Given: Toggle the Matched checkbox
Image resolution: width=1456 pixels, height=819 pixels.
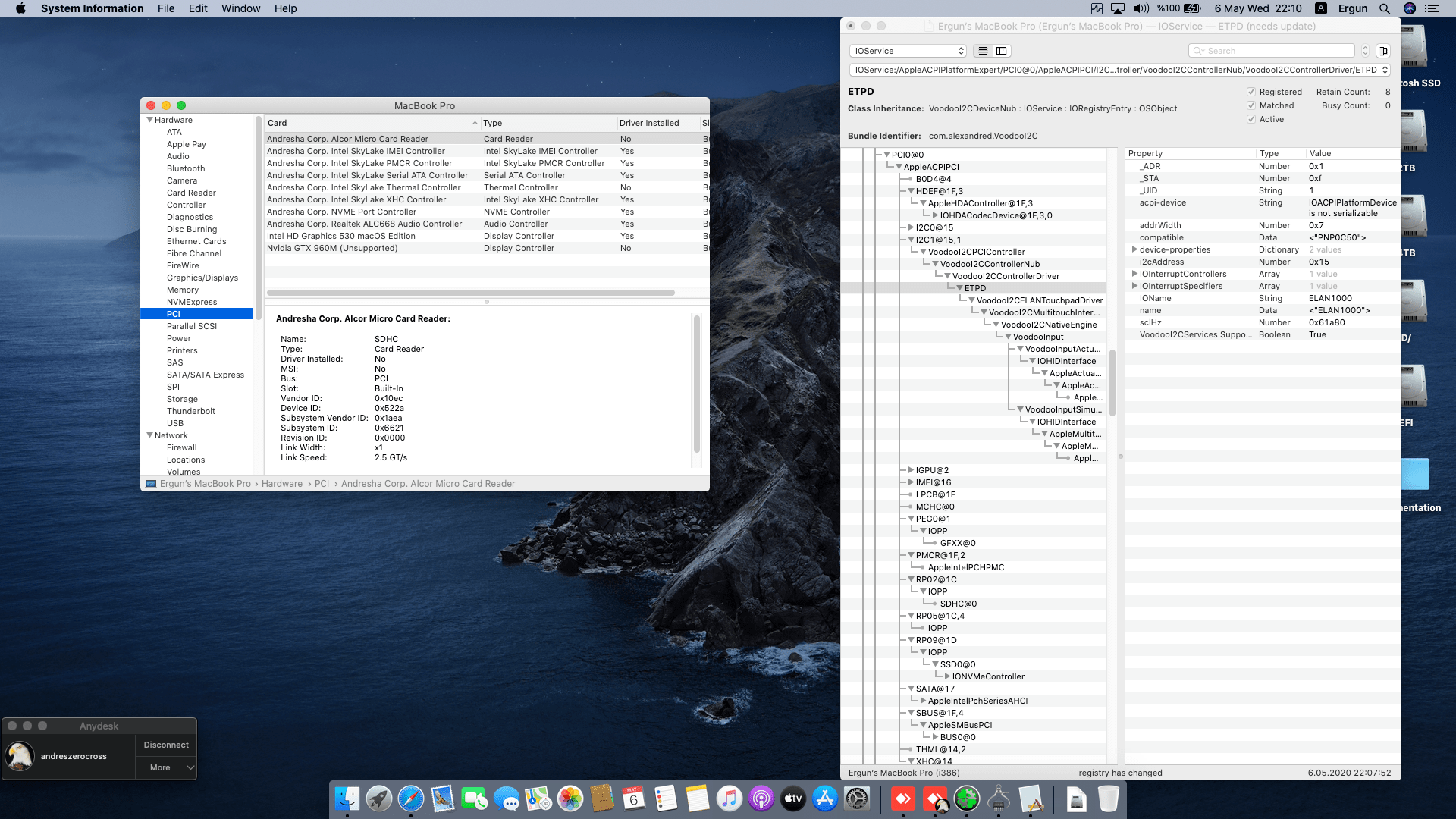Looking at the screenshot, I should pos(1251,105).
